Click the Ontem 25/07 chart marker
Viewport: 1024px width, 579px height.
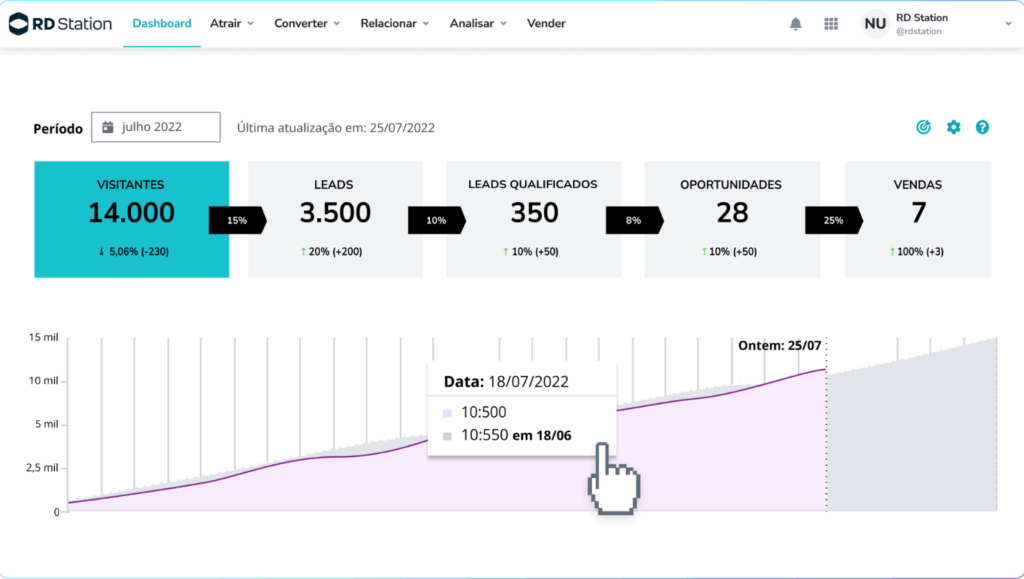[780, 345]
